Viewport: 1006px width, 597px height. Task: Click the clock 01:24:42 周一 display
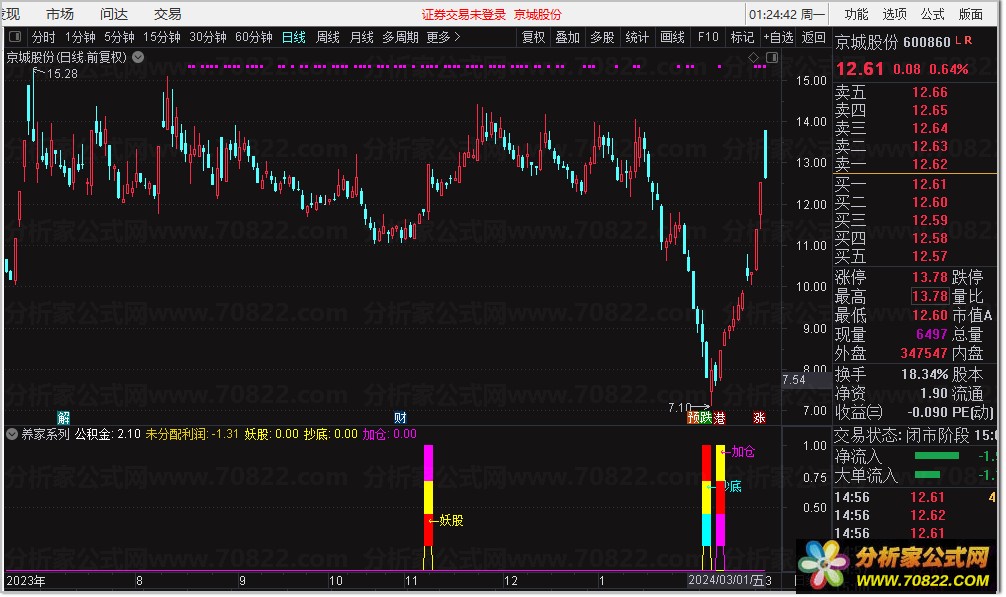point(787,14)
